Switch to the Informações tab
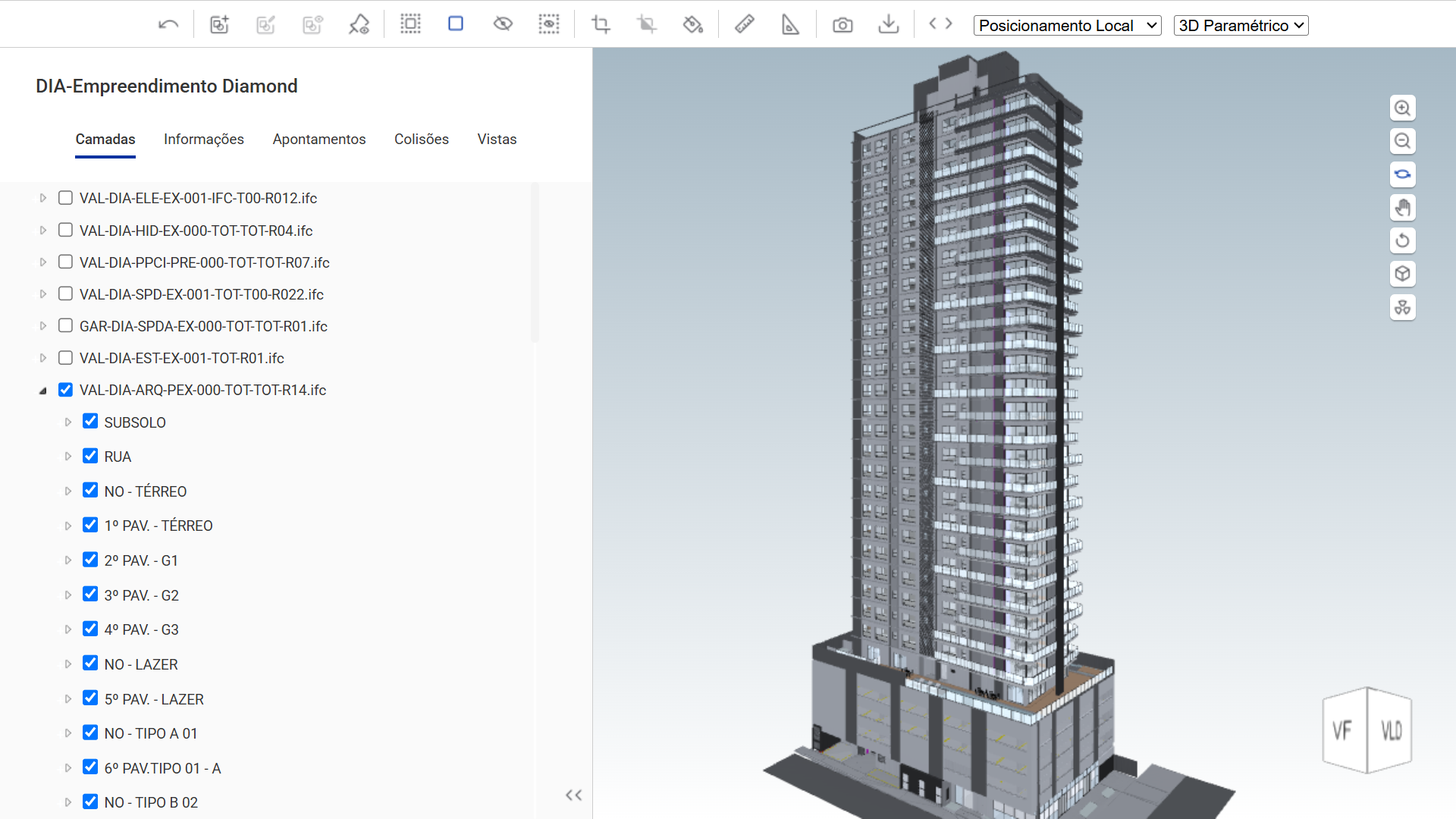The width and height of the screenshot is (1456, 819). click(204, 140)
